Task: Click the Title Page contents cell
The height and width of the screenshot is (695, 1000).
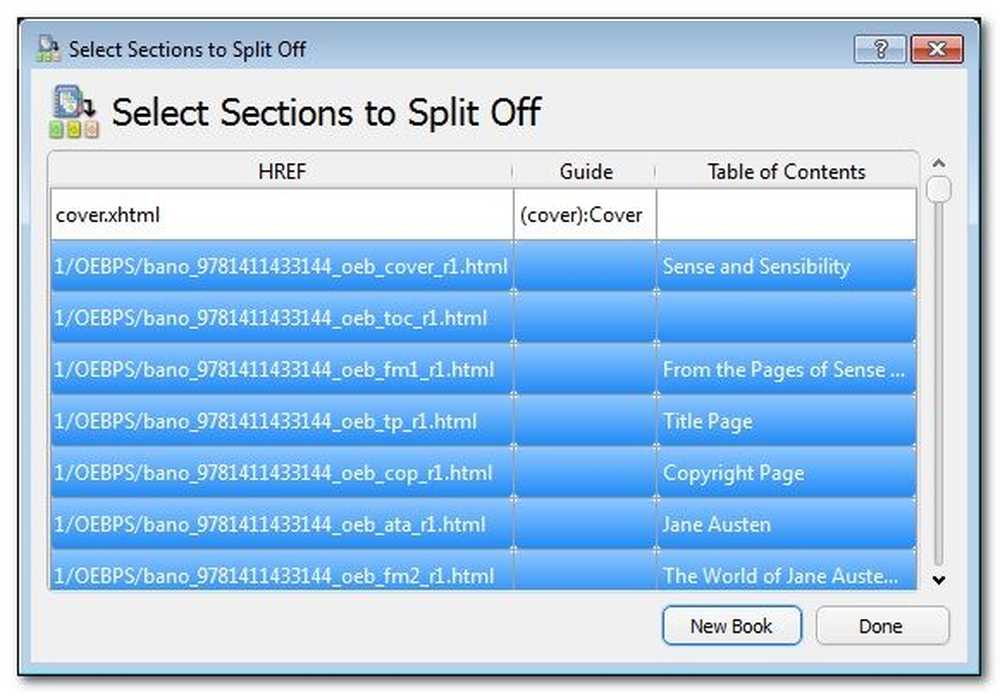Action: (786, 421)
